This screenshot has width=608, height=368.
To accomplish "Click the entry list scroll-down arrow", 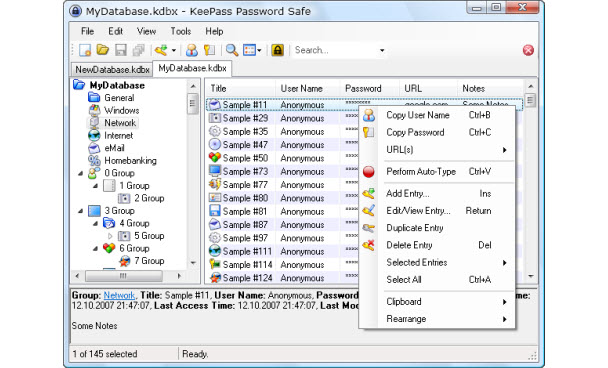I will (531, 276).
